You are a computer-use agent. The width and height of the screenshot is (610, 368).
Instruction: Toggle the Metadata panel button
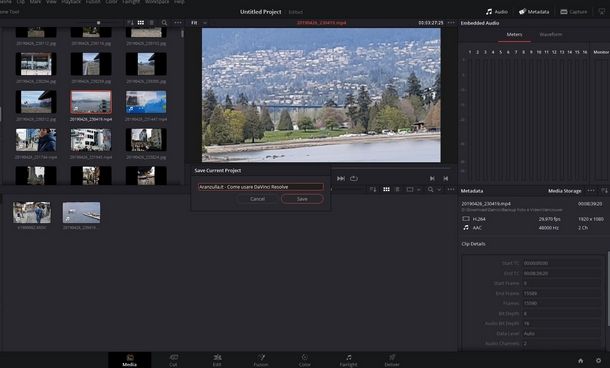pyautogui.click(x=534, y=12)
